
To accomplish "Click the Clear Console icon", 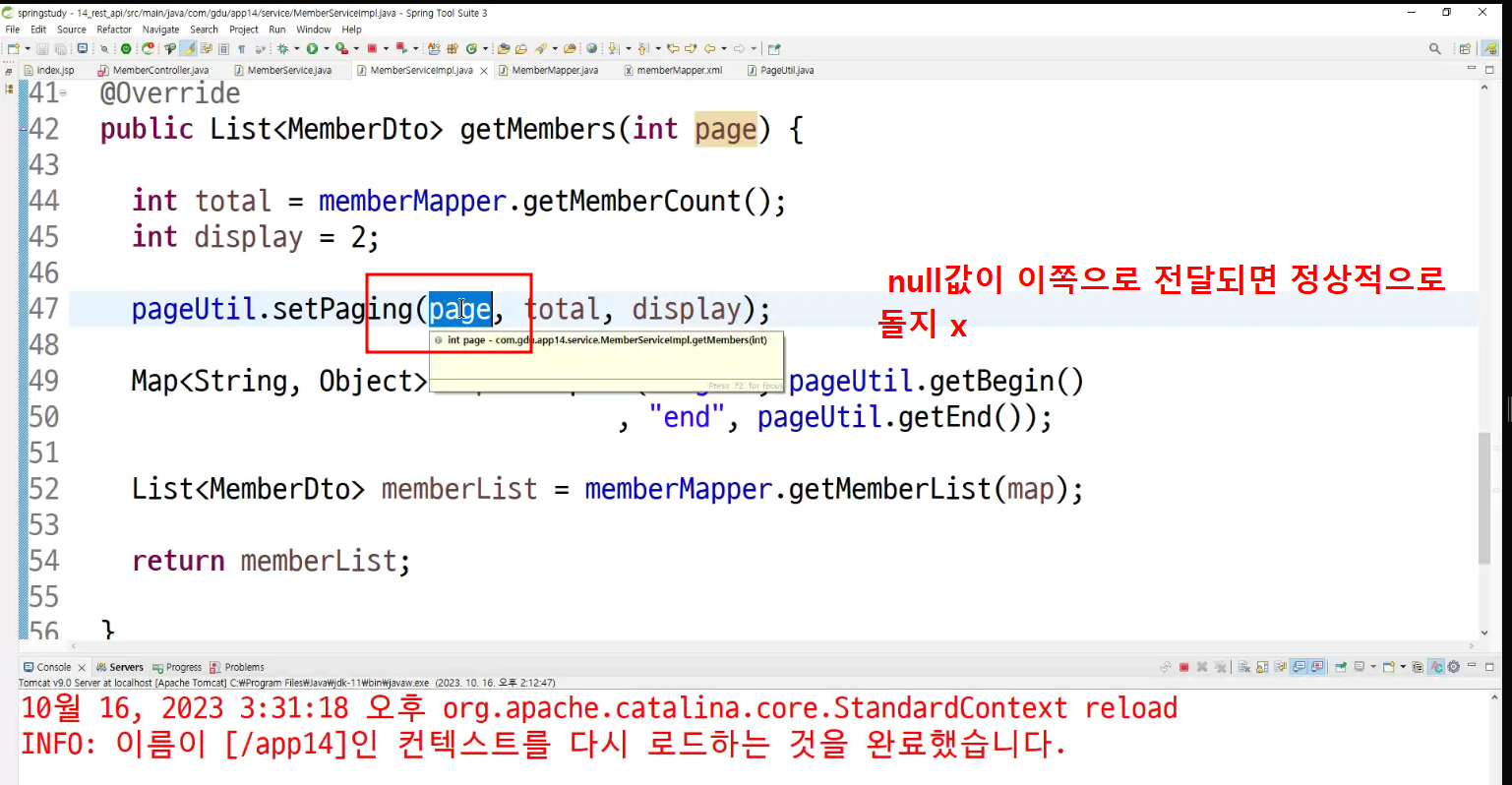I will (x=1244, y=667).
